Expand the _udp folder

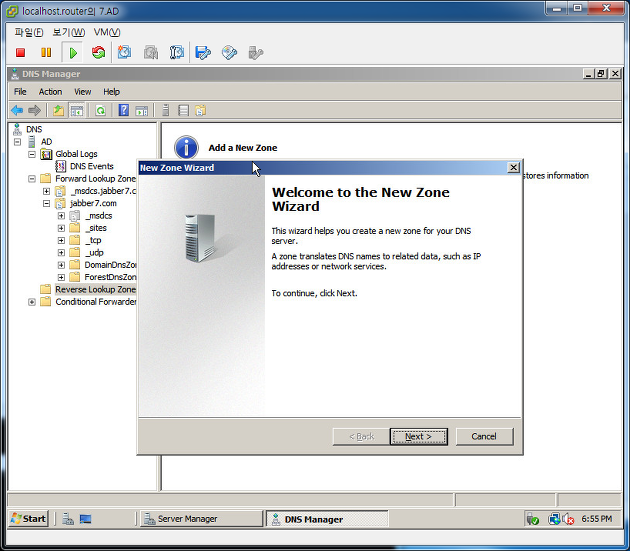(61, 253)
